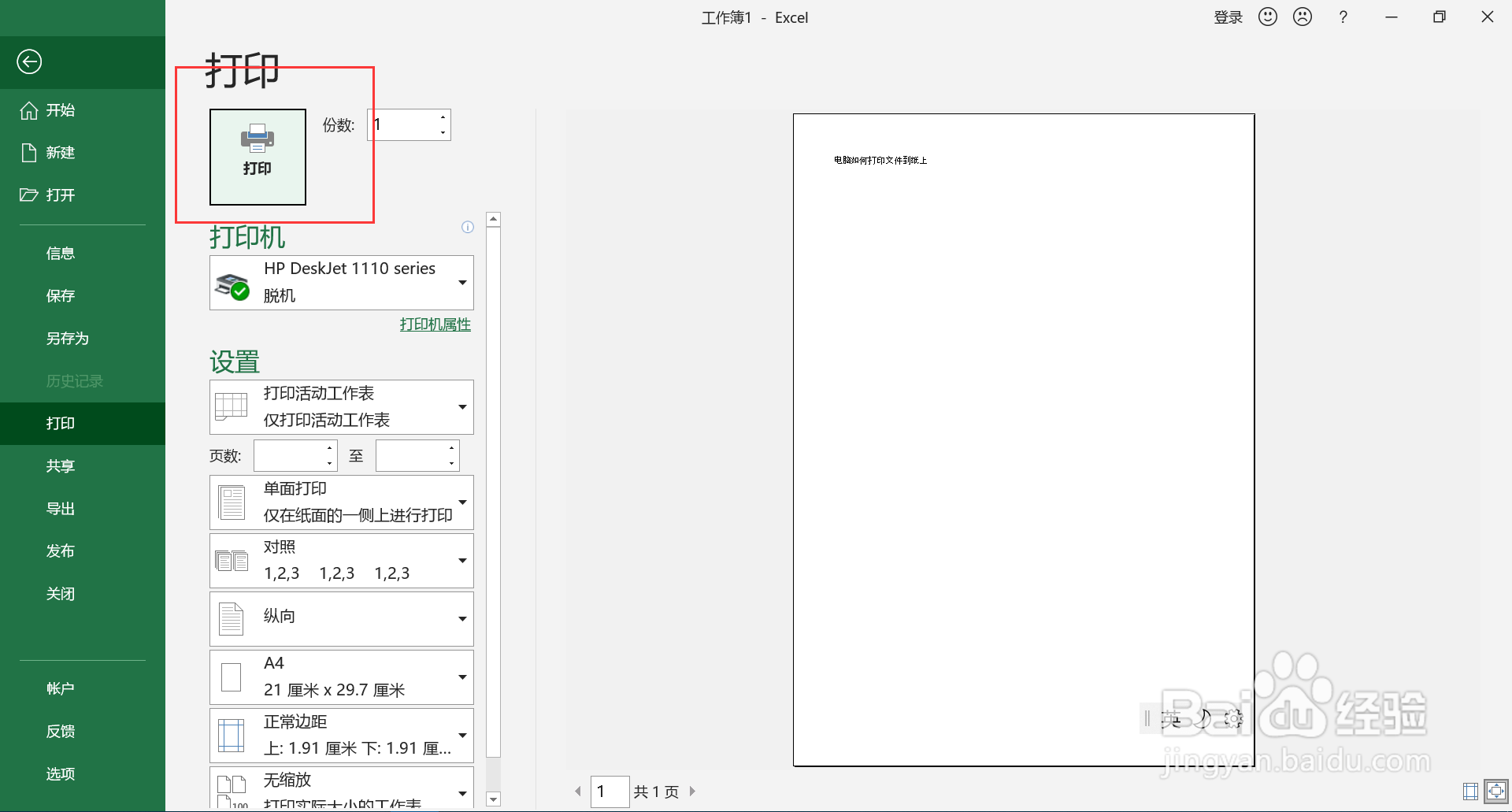Open the HP DeskJet 1110 printer dropdown
Viewport: 1512px width, 812px height.
tap(342, 282)
